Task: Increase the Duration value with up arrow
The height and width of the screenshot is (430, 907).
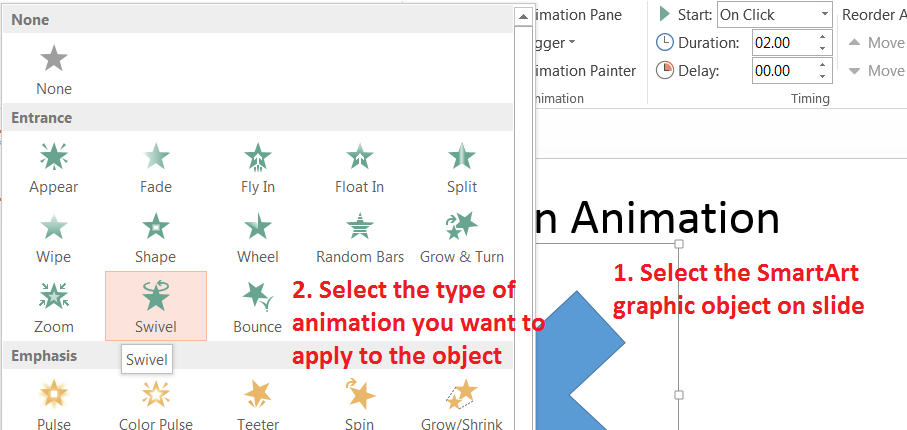Action: click(822, 38)
